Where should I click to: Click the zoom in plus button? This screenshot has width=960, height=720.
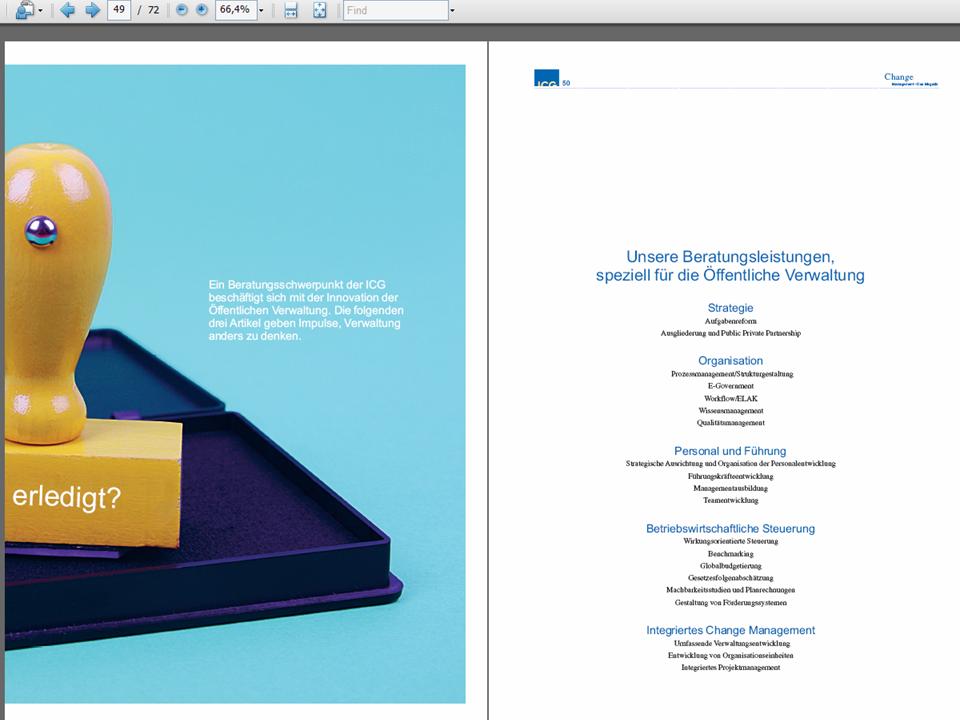tap(202, 10)
